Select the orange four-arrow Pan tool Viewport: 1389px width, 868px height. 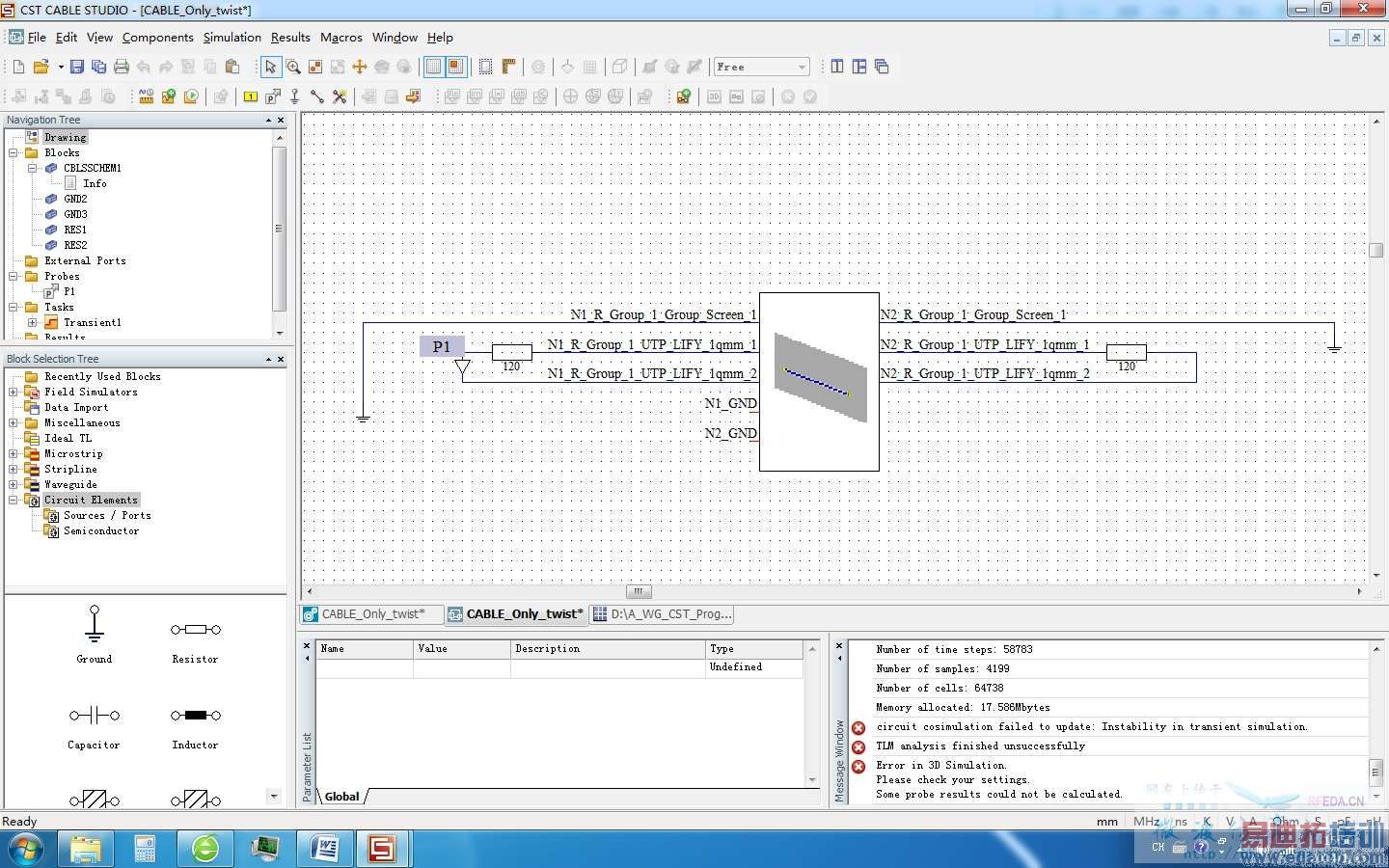(359, 67)
